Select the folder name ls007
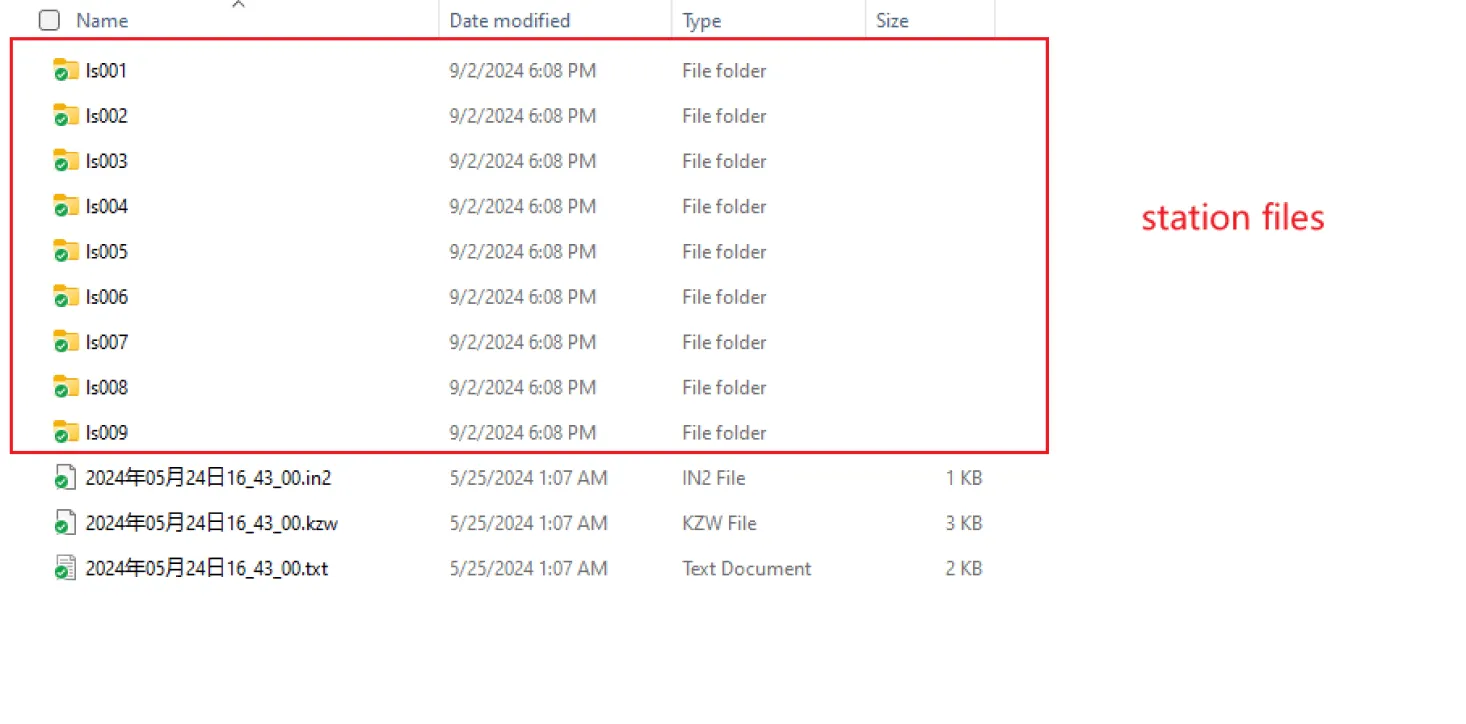Viewport: 1466px width, 724px height. click(106, 342)
